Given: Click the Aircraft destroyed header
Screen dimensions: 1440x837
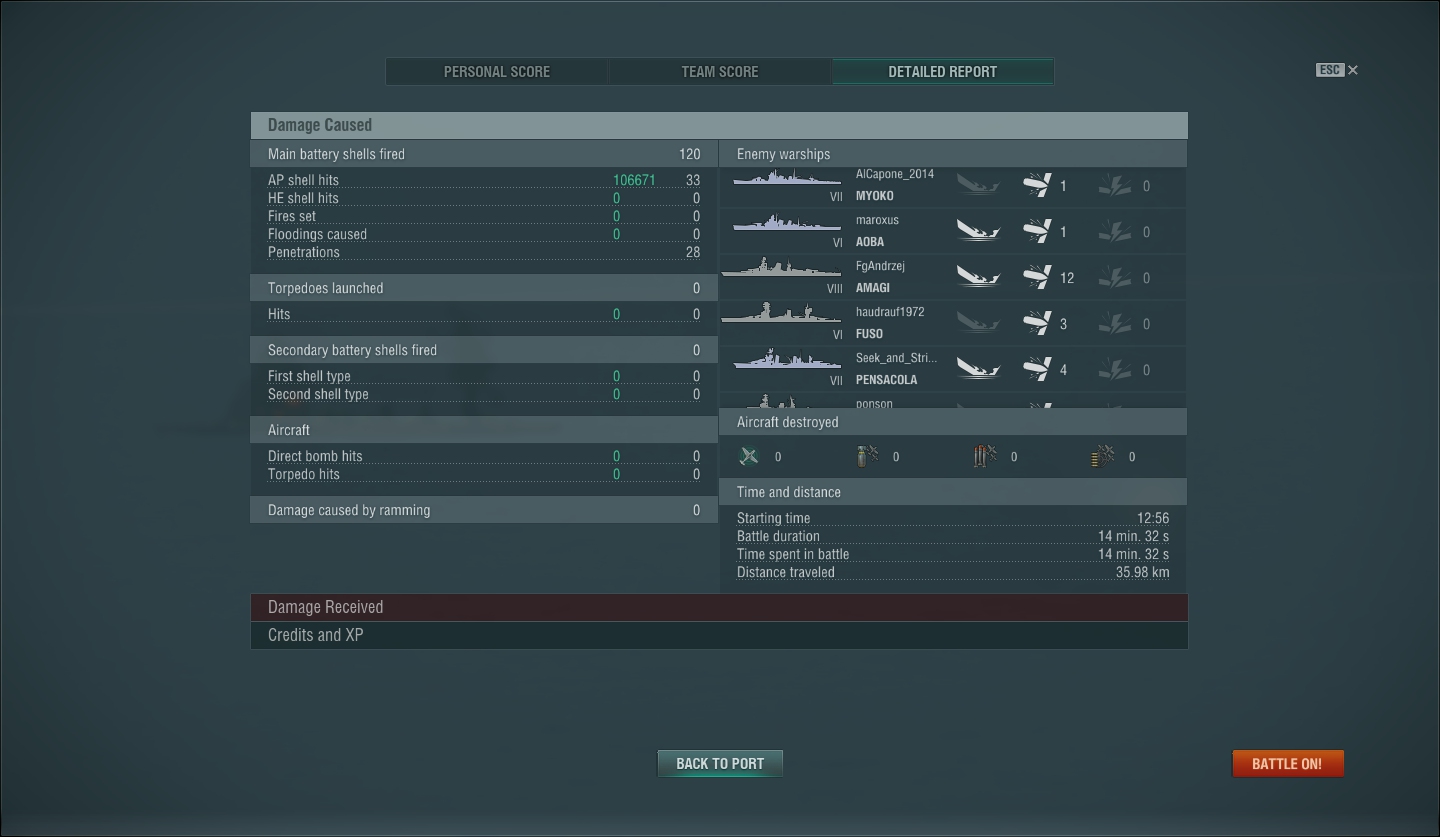Looking at the screenshot, I should (x=953, y=422).
